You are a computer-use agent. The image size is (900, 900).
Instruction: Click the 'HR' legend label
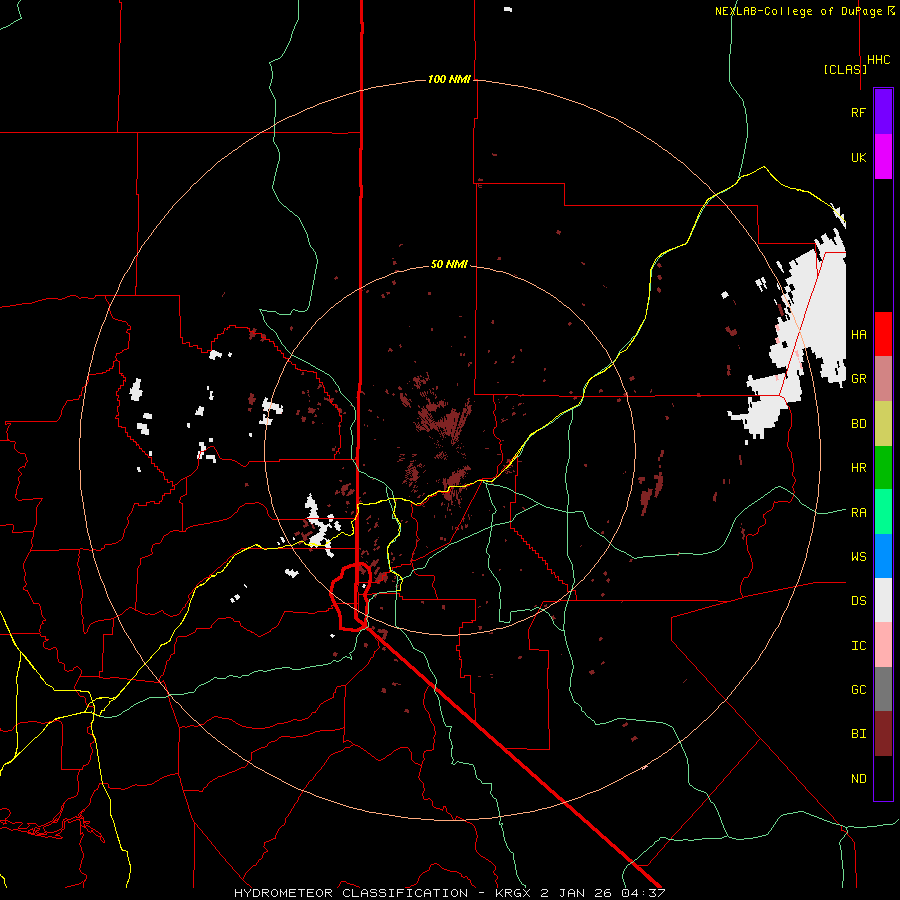[x=858, y=467]
